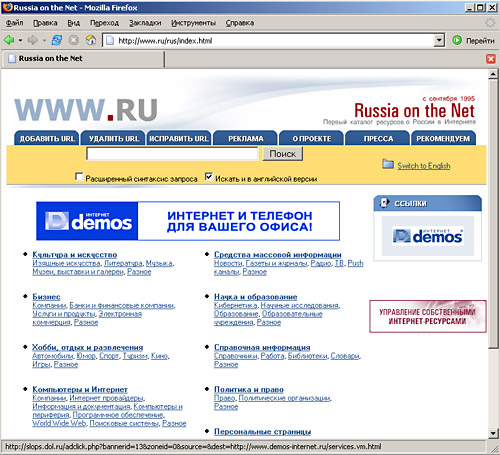500x455 pixels.
Task: Open the Инструменты menu
Action: point(193,23)
